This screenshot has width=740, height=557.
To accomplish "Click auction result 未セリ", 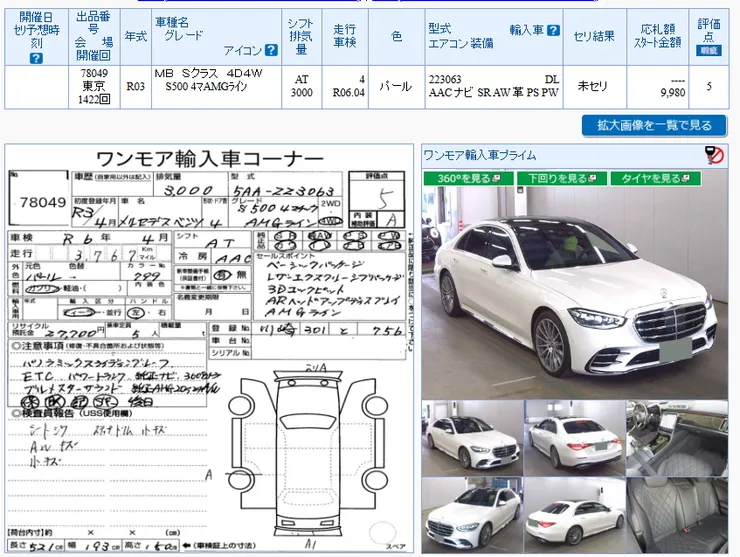I will click(x=593, y=86).
